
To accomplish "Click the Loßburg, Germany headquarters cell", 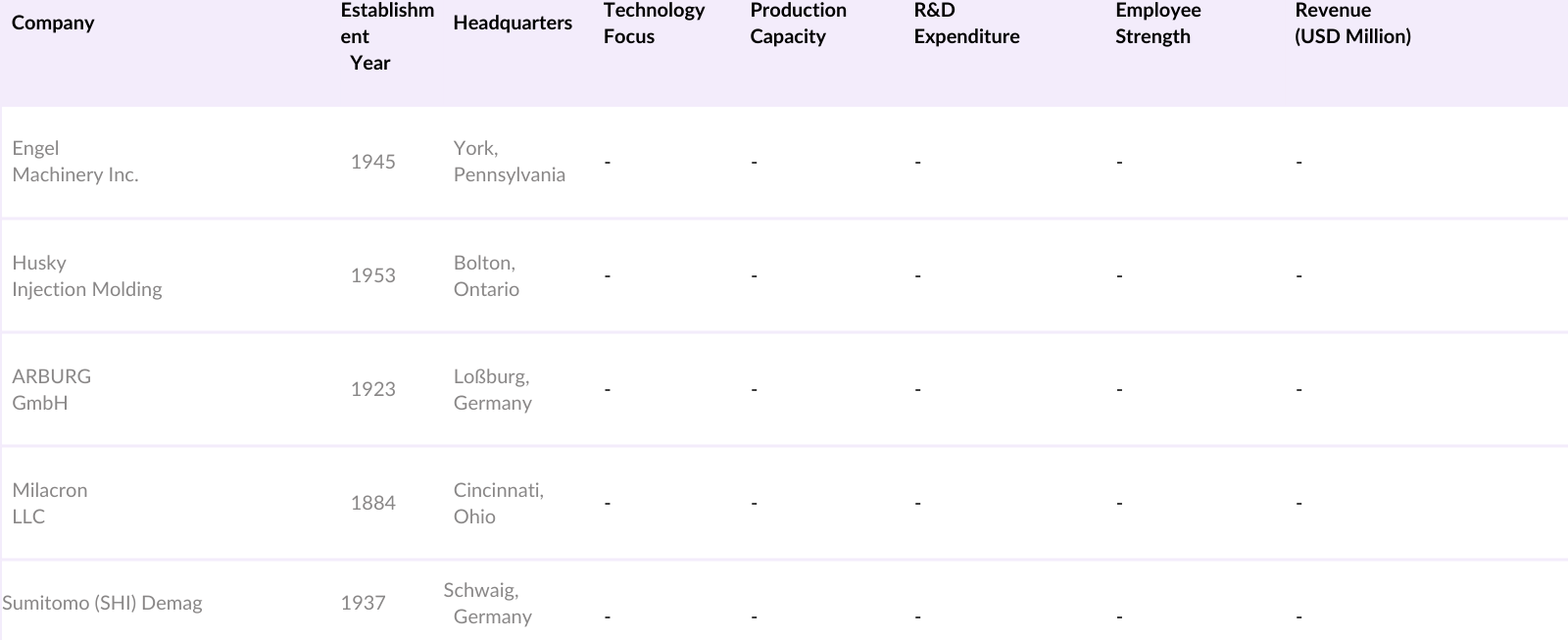I will pos(492,390).
